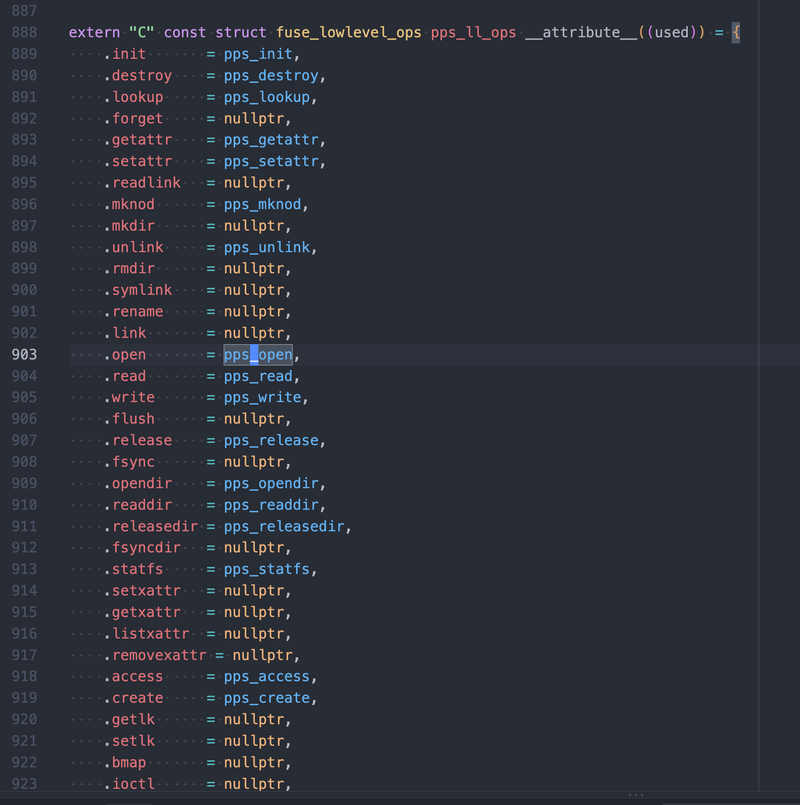Click the const keyword on line 888
800x805 pixels.
(x=185, y=32)
